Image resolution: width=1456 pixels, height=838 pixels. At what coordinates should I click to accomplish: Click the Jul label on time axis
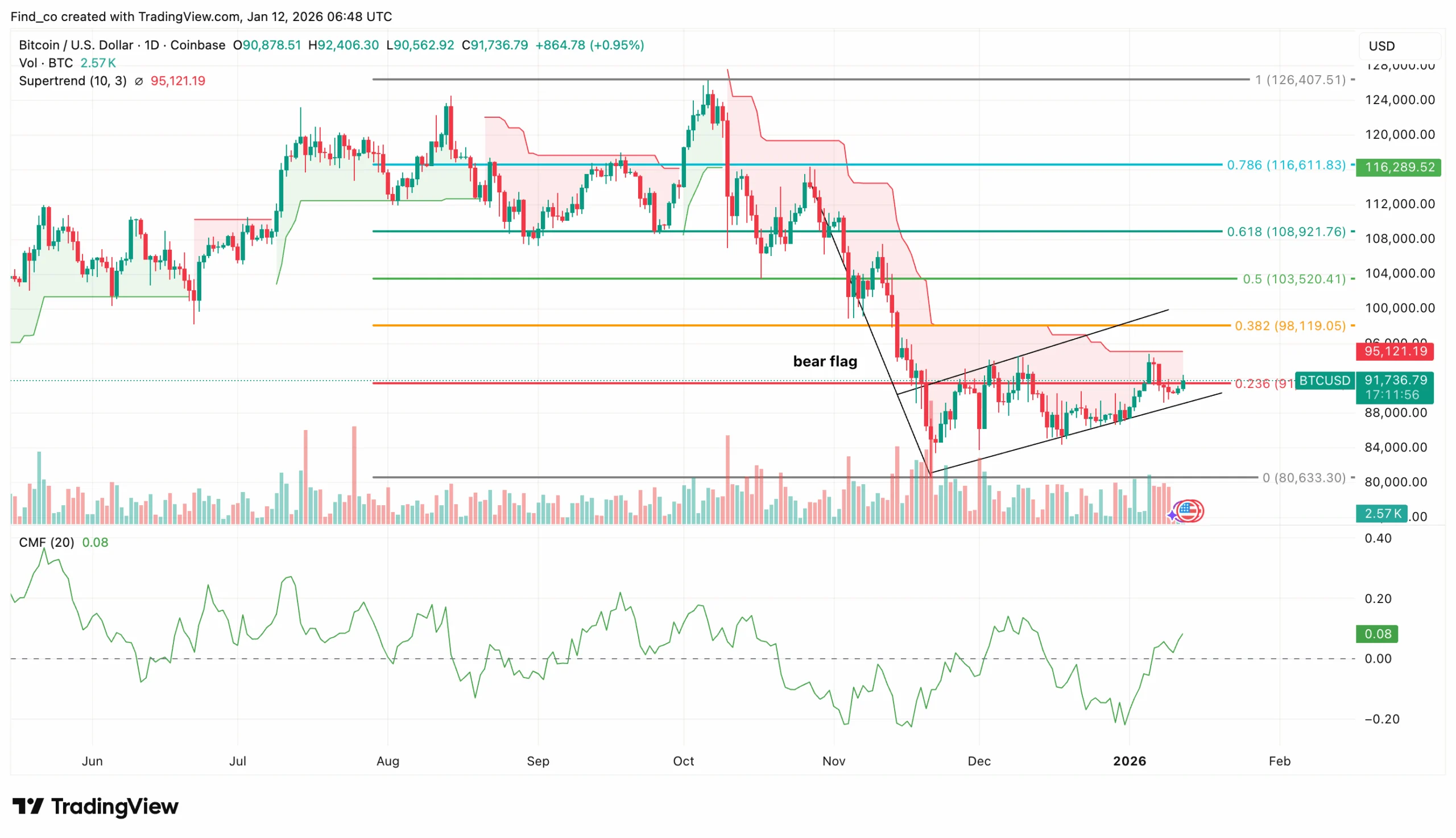[x=238, y=761]
